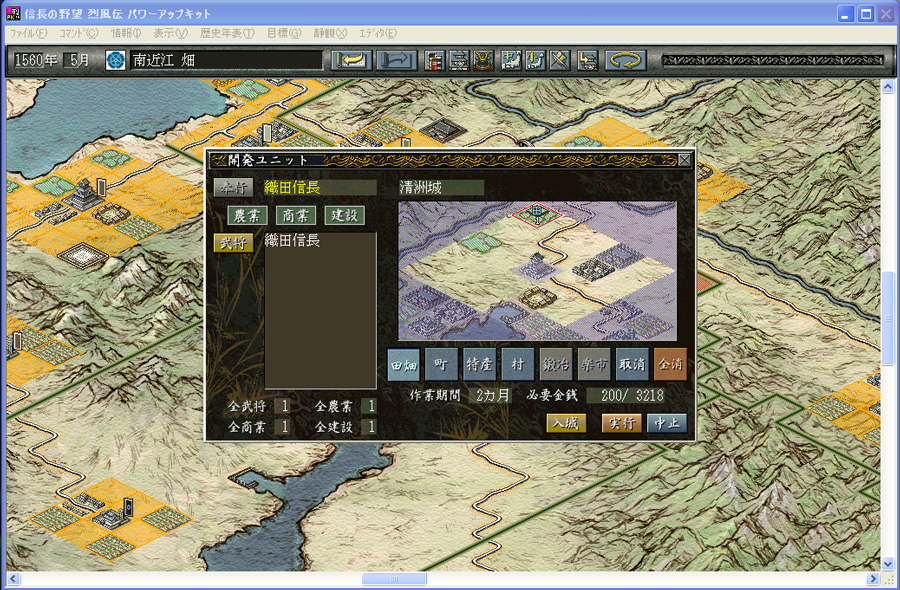Click the horizontal scrollbar right arrow
900x590 pixels.
(x=873, y=579)
